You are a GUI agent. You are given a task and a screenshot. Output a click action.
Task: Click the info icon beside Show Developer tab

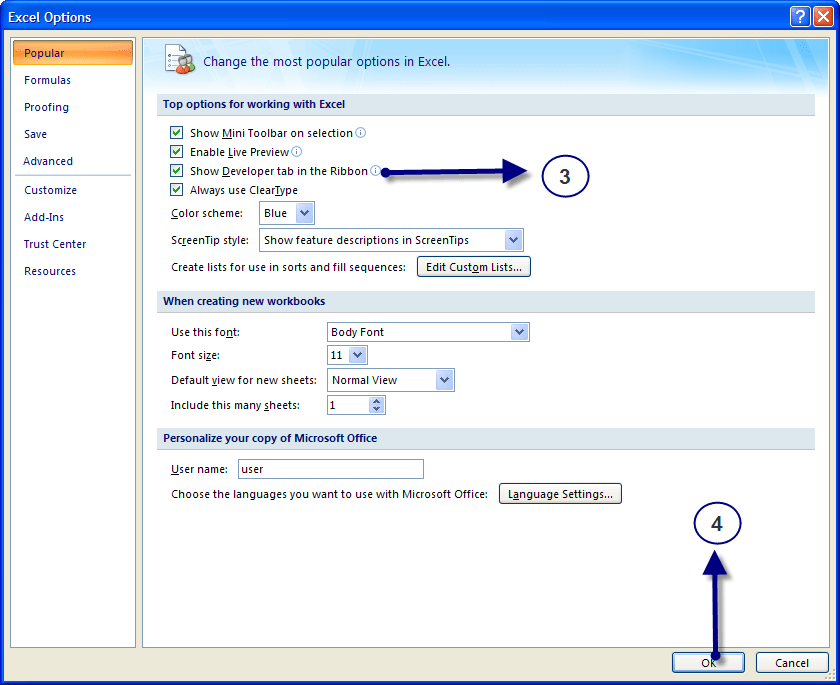375,170
